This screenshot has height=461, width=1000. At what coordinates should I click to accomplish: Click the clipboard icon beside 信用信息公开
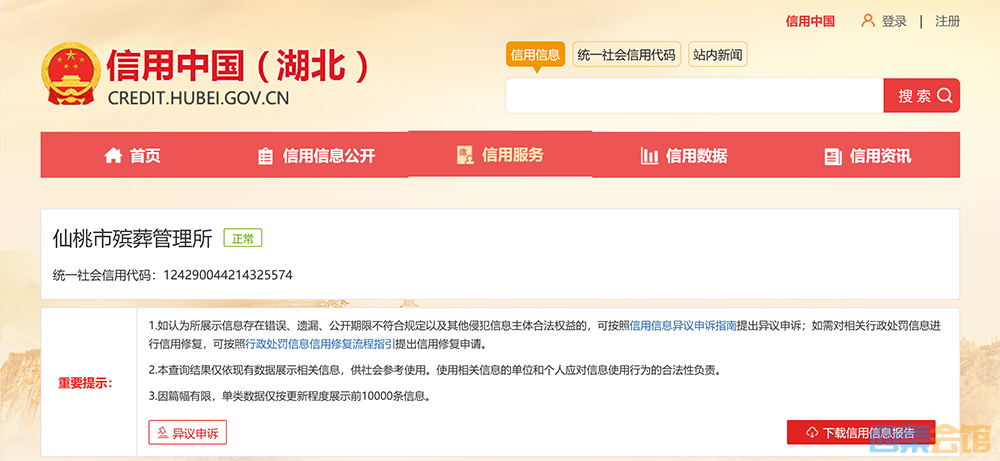tap(265, 156)
